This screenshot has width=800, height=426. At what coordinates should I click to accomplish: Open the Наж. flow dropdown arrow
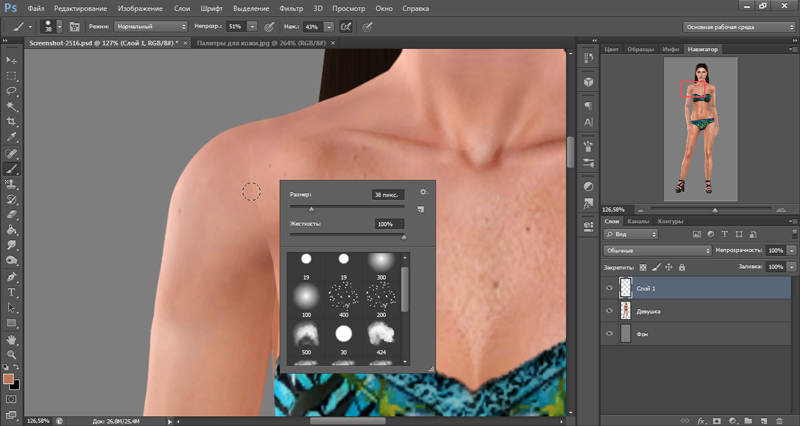(329, 27)
